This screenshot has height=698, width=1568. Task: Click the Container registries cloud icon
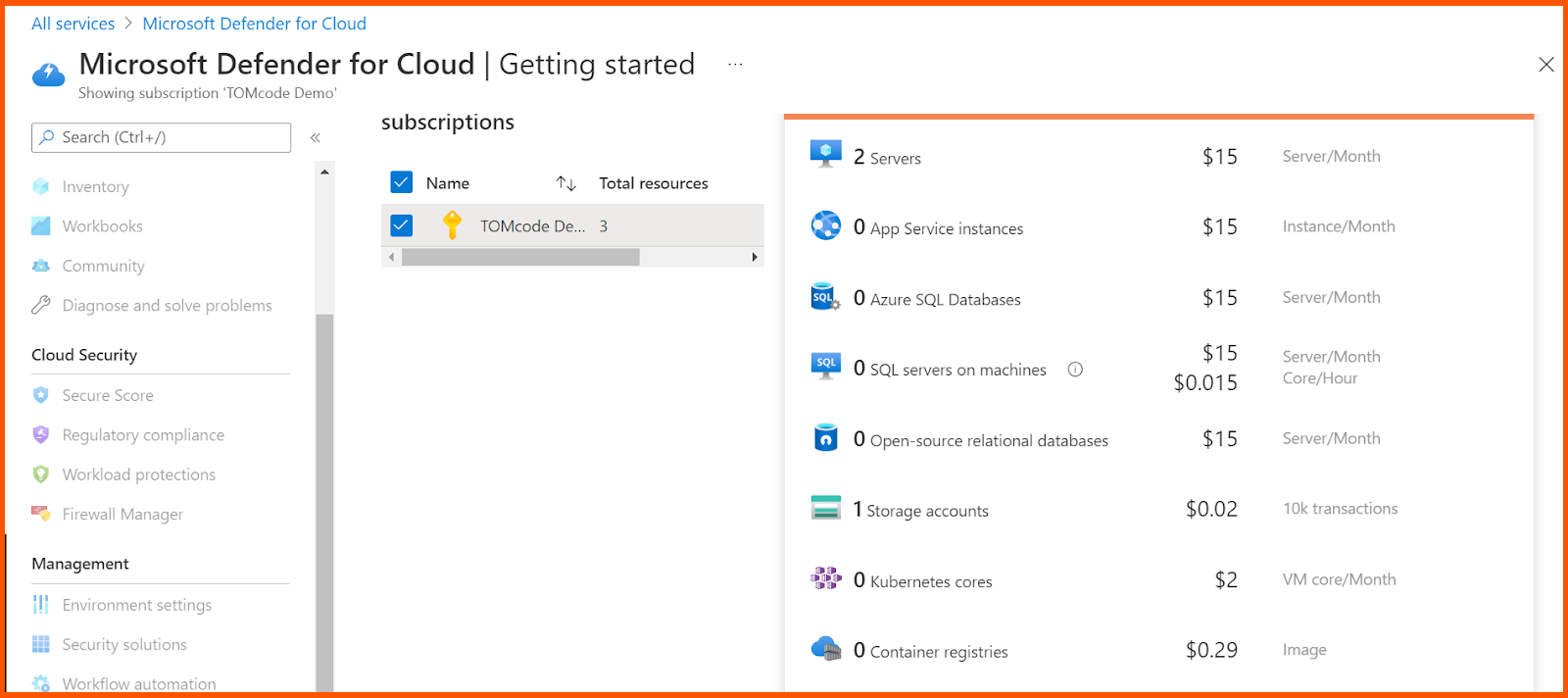pyautogui.click(x=826, y=648)
